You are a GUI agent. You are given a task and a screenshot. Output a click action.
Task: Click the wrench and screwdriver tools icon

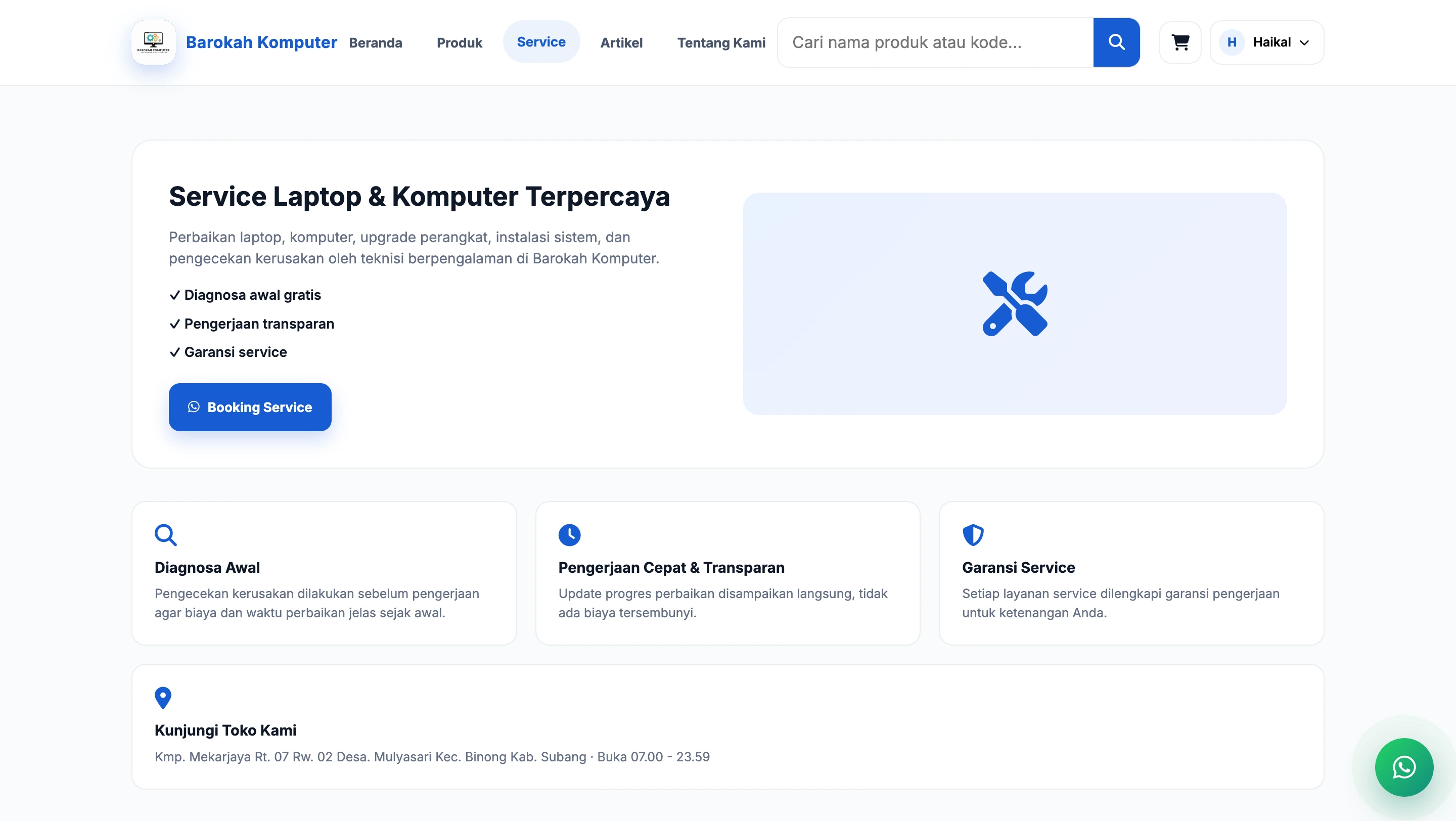tap(1015, 304)
